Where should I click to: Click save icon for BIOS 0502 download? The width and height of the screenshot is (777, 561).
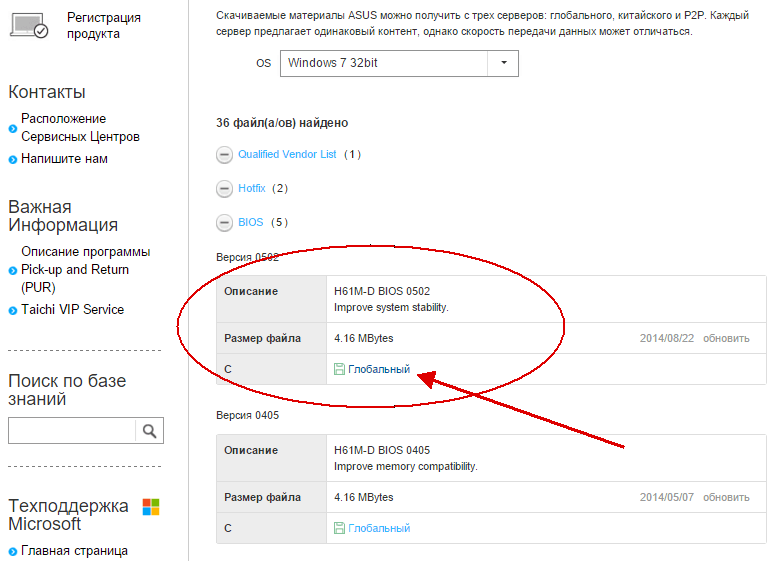(x=339, y=369)
